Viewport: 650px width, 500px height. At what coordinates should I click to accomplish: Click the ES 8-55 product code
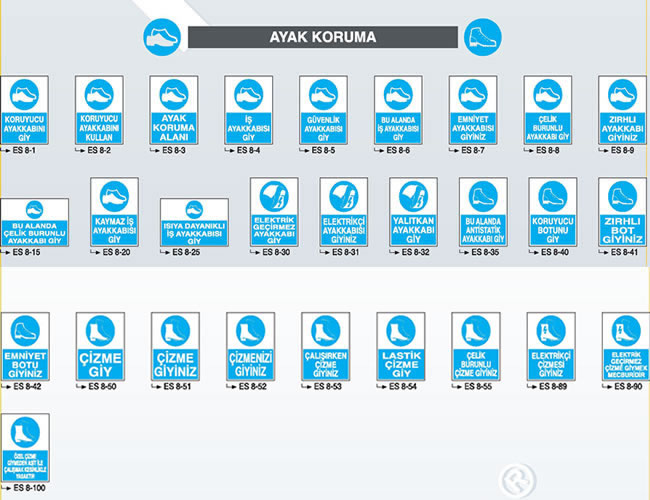pos(478,386)
